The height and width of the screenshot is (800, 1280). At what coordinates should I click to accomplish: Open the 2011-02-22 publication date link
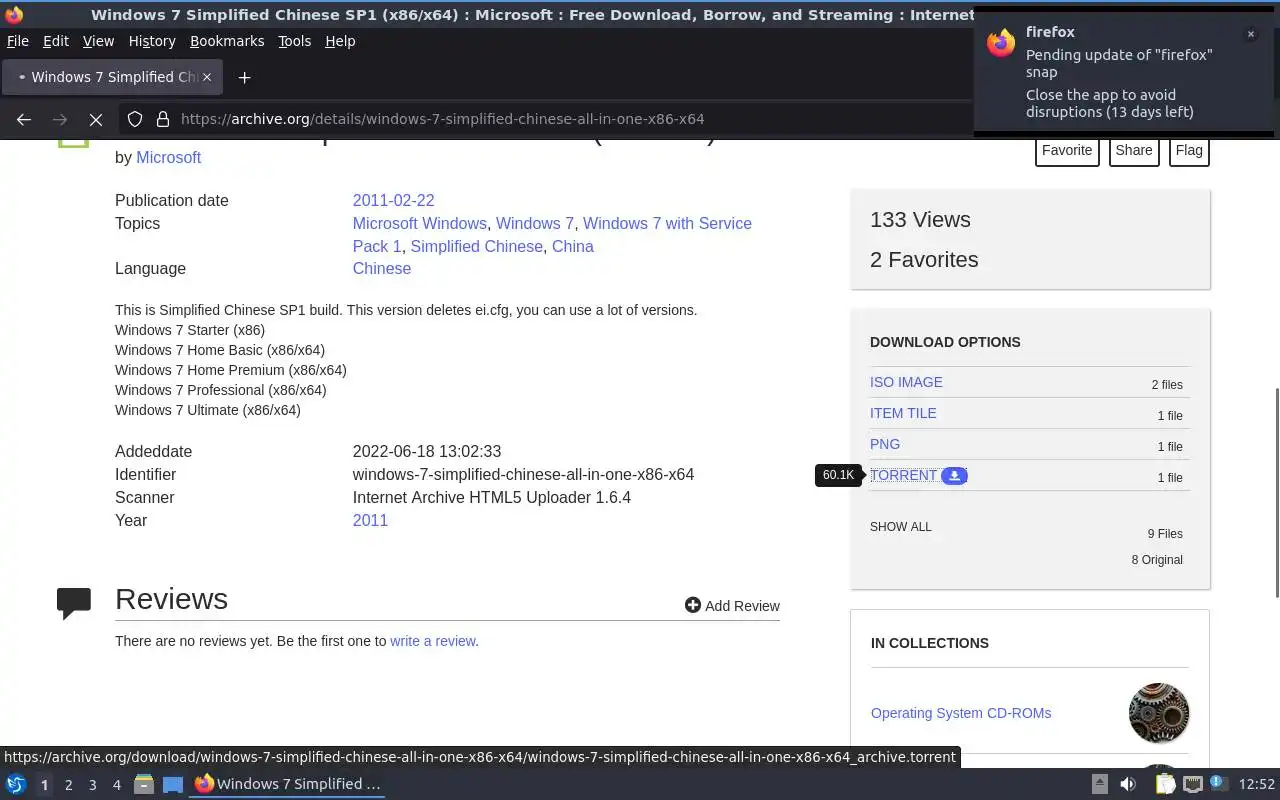point(393,200)
